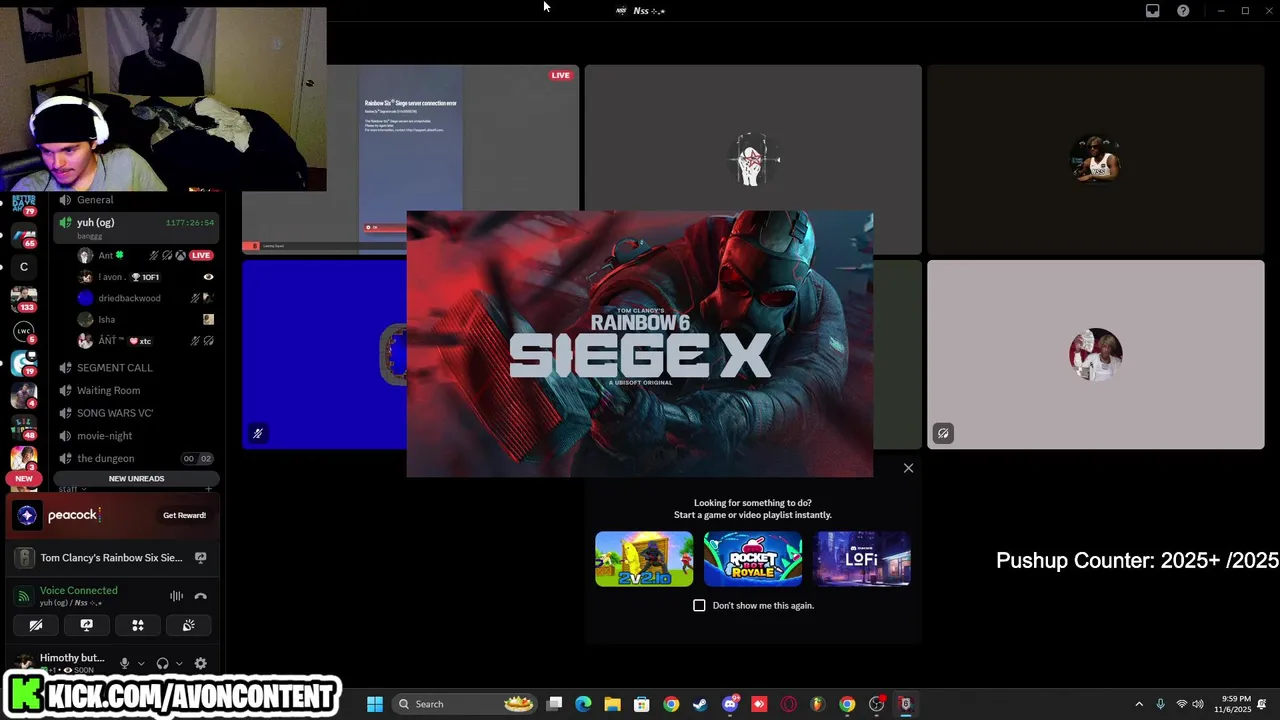Open the server with the 79 badge
1280x720 pixels.
23,205
